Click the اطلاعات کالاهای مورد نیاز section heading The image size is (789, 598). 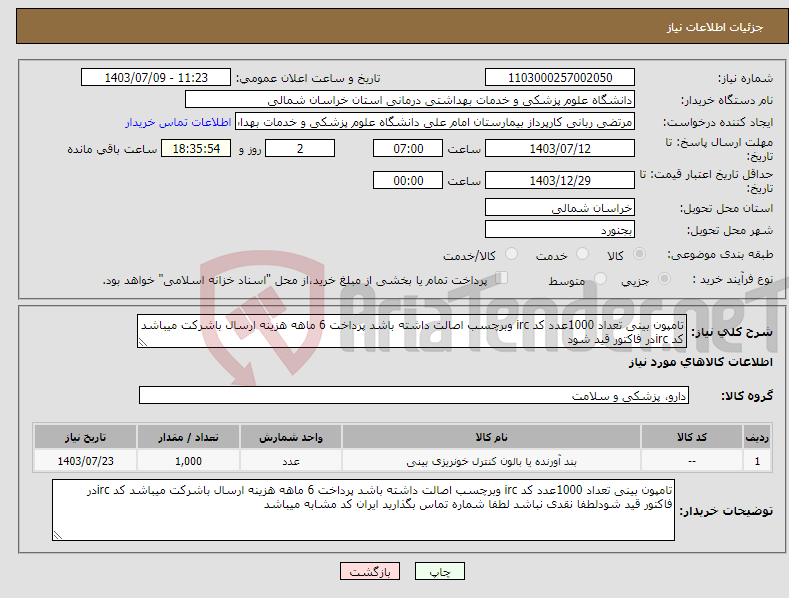point(700,362)
